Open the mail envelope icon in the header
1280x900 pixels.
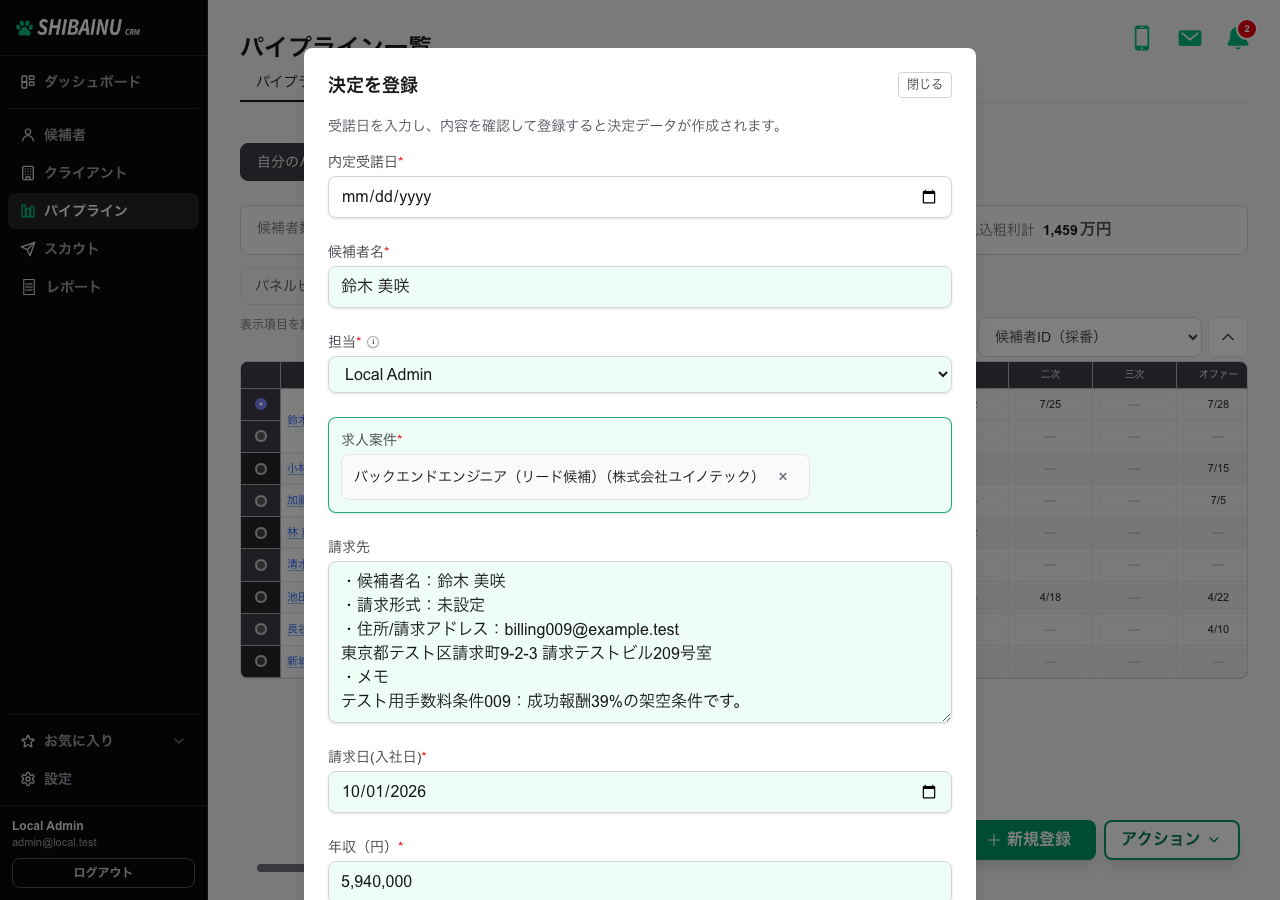(1190, 38)
